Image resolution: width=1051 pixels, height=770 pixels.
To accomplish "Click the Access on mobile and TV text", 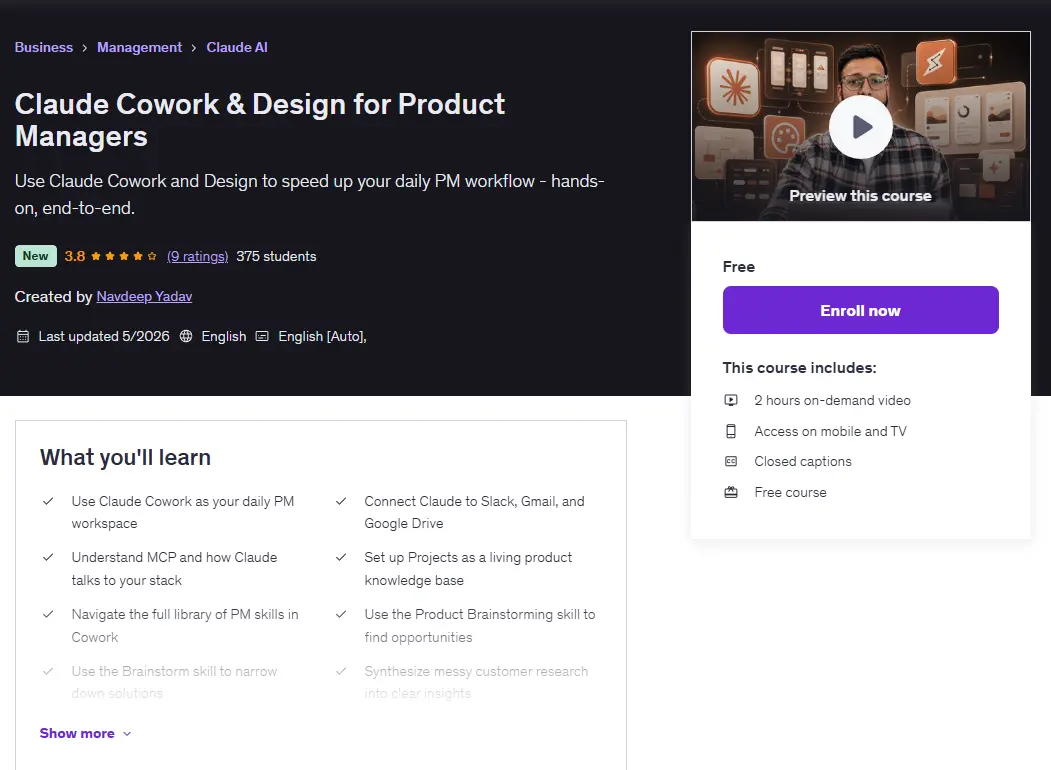I will click(x=830, y=431).
